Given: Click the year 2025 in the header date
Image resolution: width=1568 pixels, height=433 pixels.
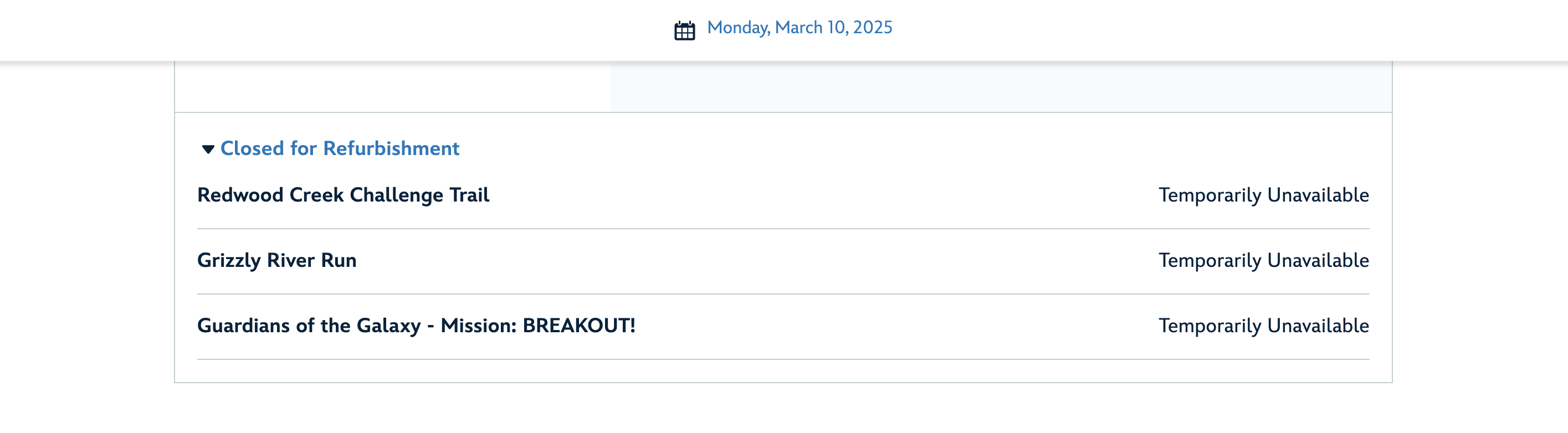Looking at the screenshot, I should tap(872, 27).
